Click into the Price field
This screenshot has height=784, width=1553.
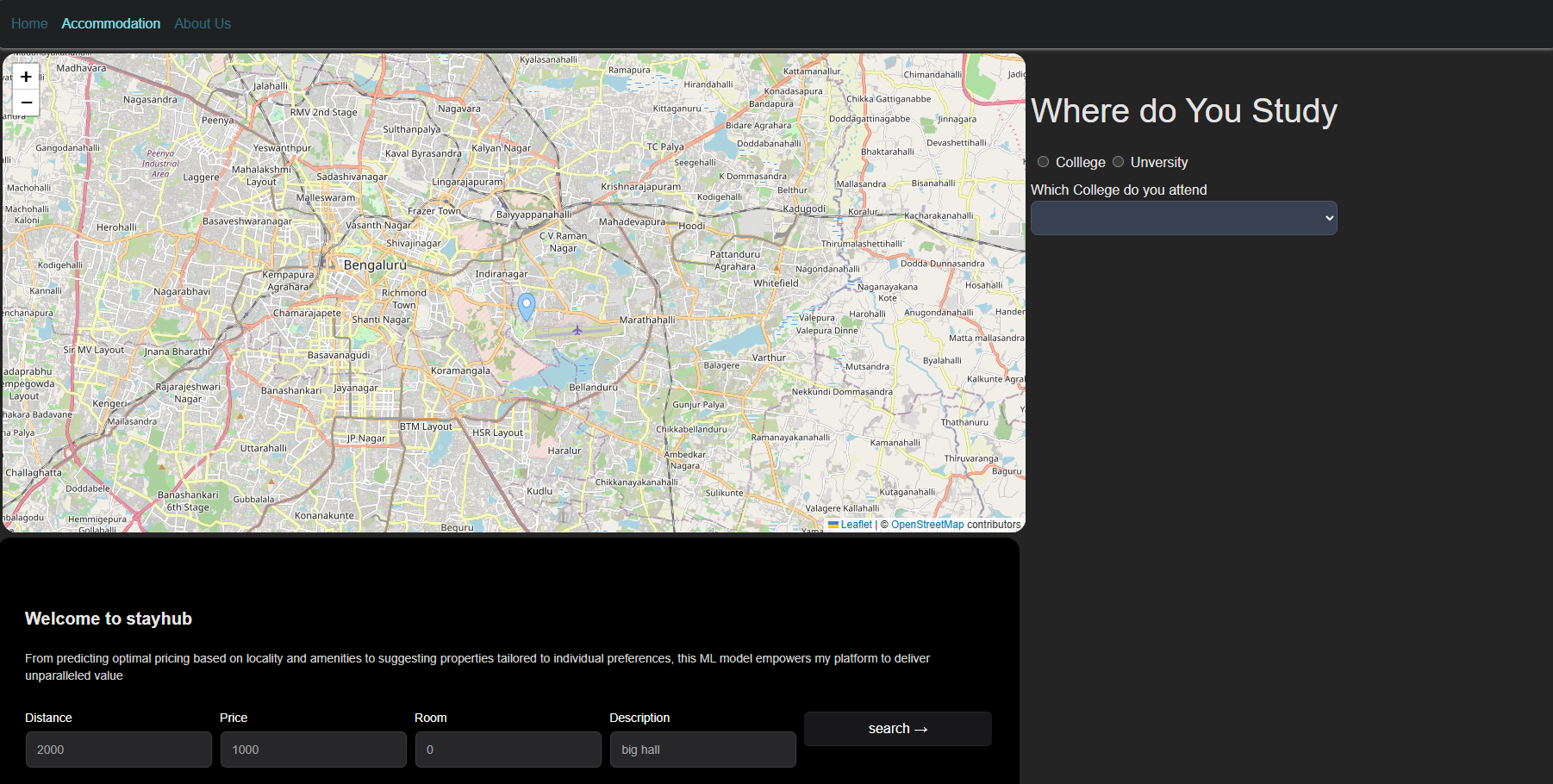[x=314, y=750]
